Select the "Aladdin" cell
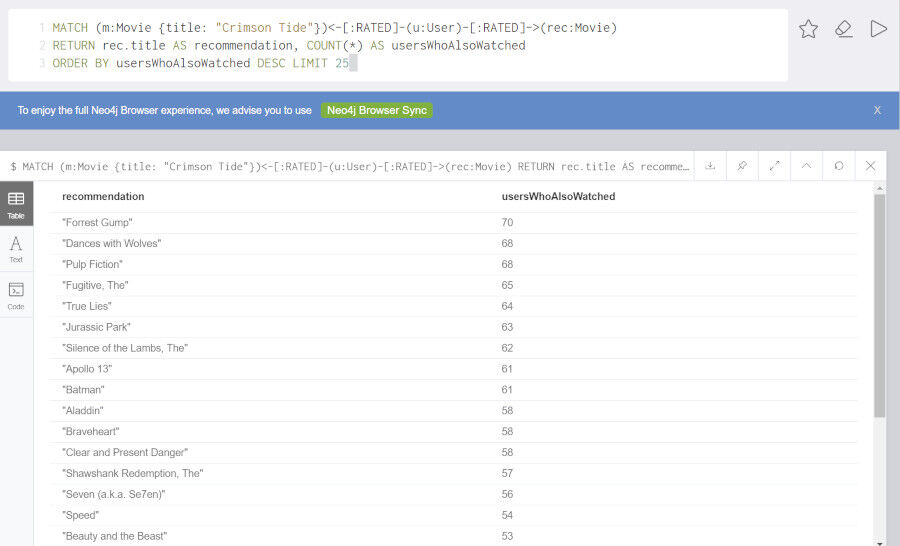Viewport: 900px width, 546px height. coord(83,411)
